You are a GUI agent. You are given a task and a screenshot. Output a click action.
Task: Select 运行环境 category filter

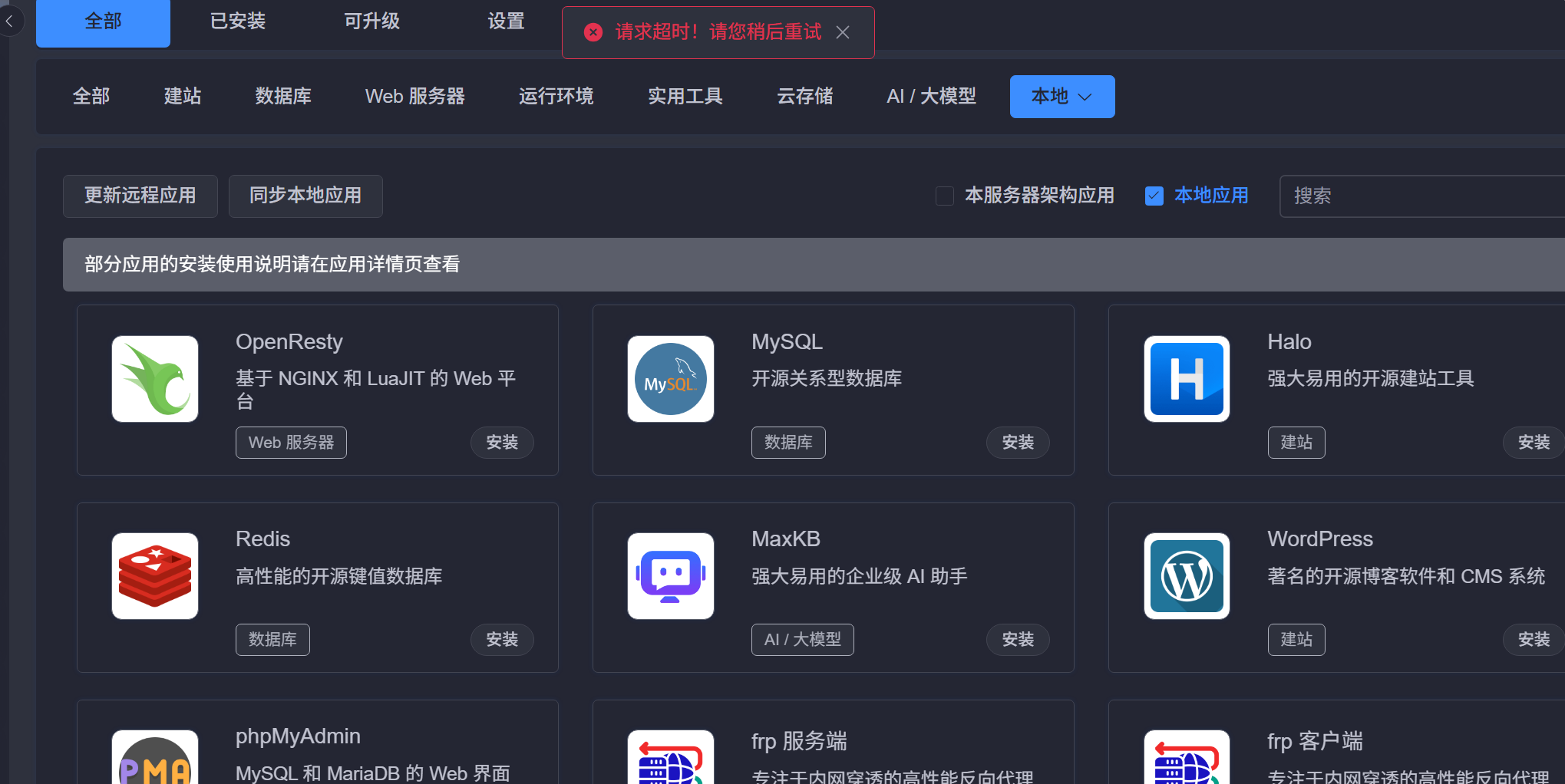coord(556,97)
